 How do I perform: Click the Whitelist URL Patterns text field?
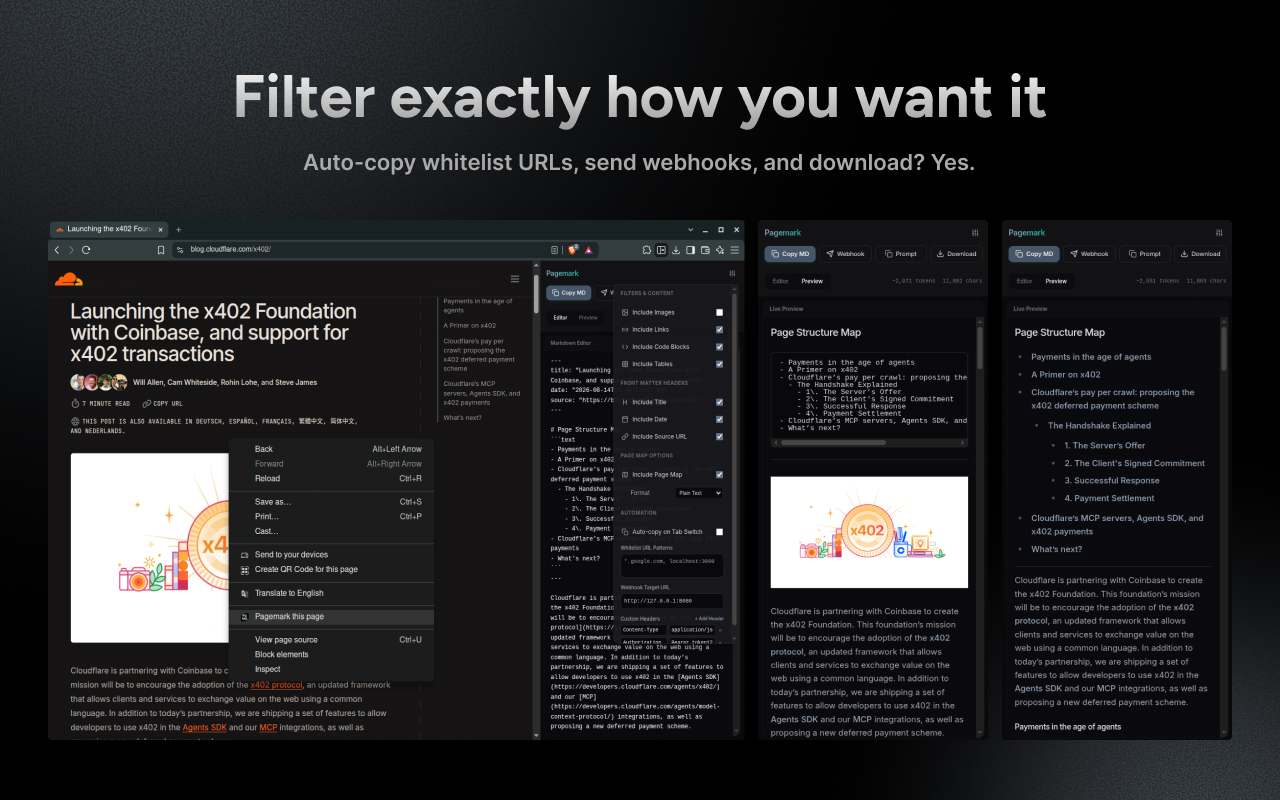[x=671, y=566]
